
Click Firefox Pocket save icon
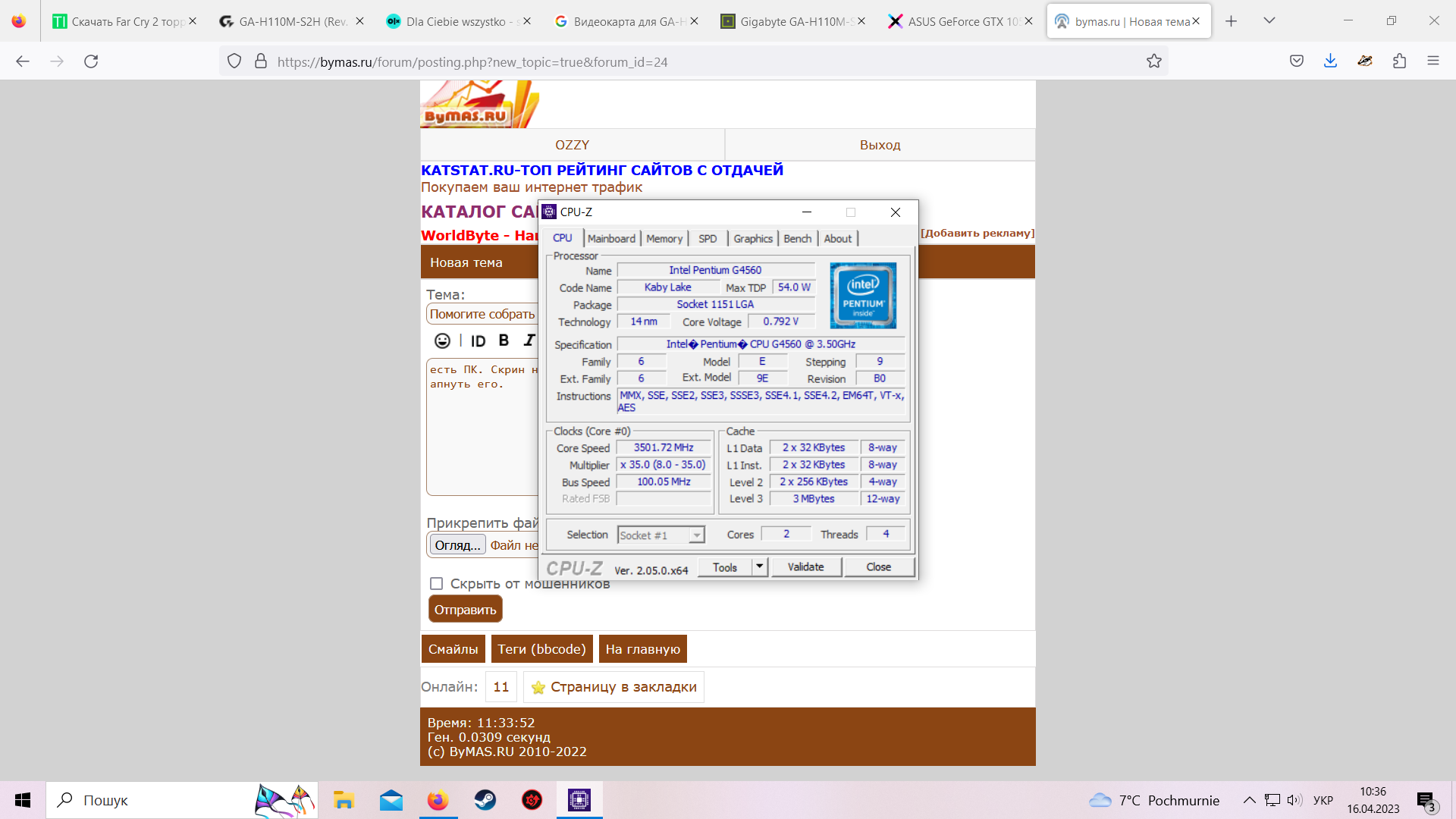[1297, 61]
